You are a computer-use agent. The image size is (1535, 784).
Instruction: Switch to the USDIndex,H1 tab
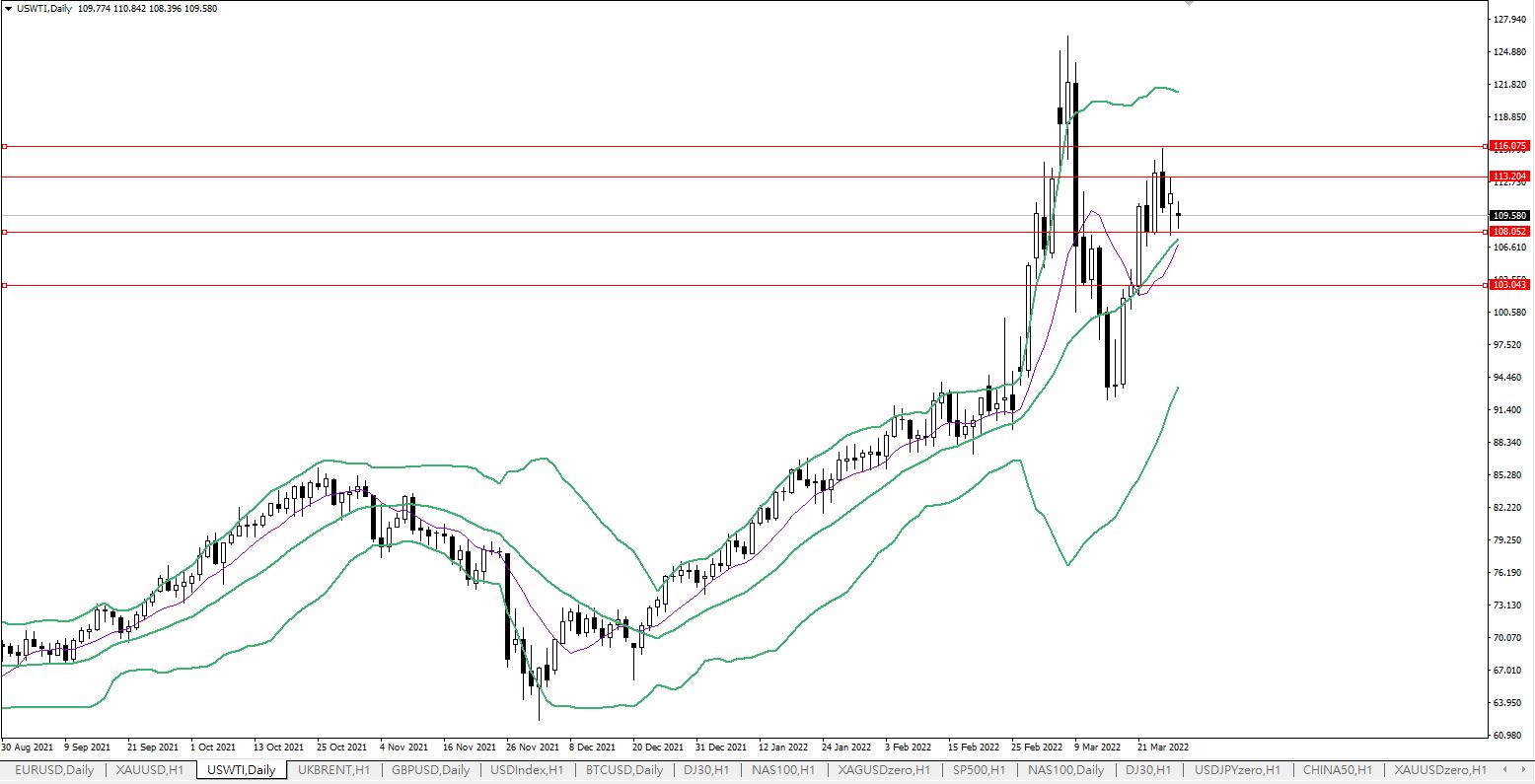point(527,769)
